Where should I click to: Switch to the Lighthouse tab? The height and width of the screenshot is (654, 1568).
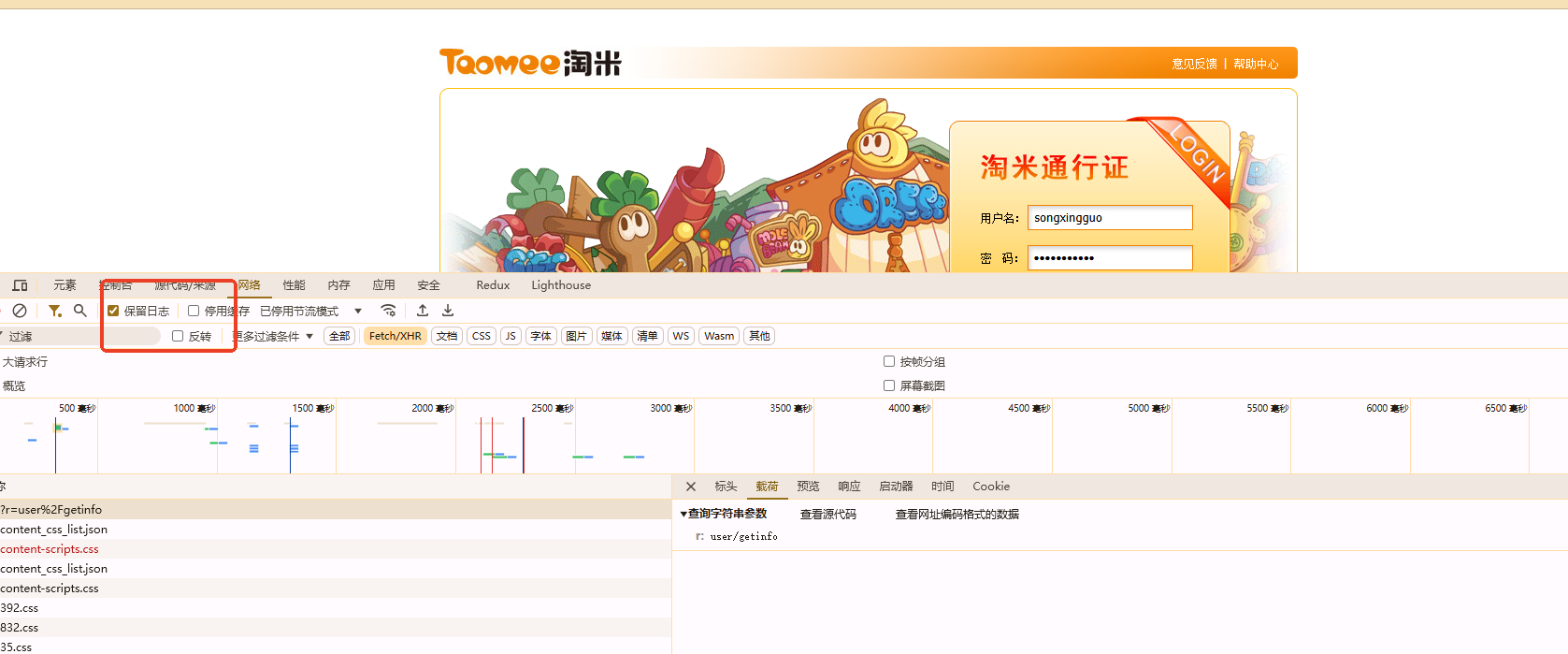click(561, 285)
